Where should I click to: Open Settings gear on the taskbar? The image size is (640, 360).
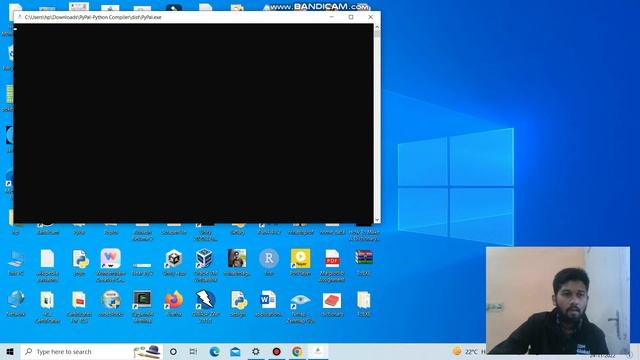click(x=256, y=351)
